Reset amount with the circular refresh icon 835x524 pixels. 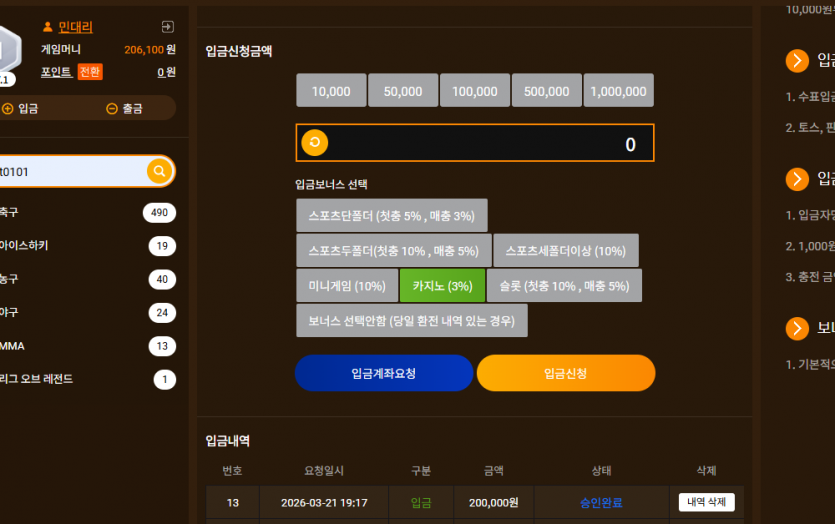point(315,143)
